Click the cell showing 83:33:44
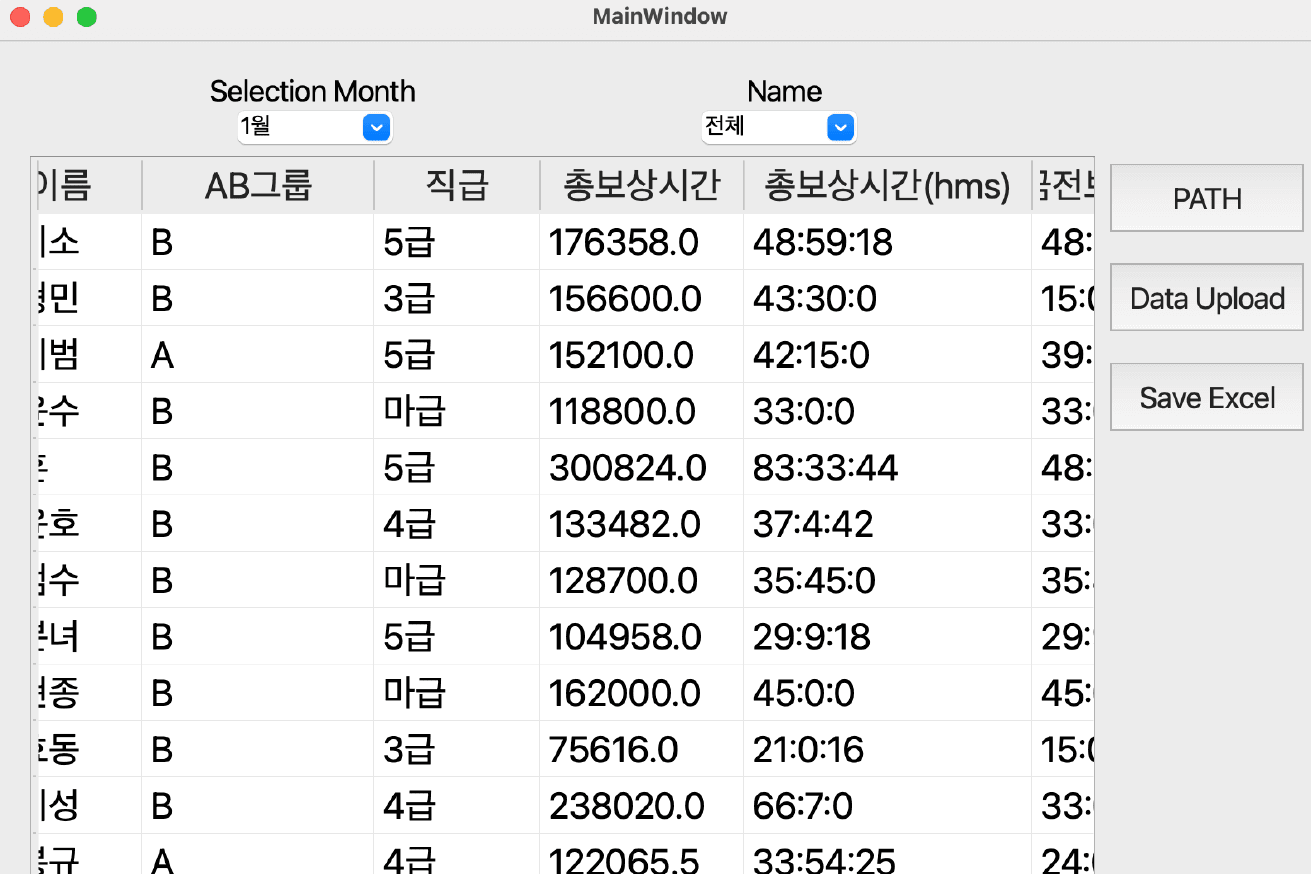 [888, 467]
